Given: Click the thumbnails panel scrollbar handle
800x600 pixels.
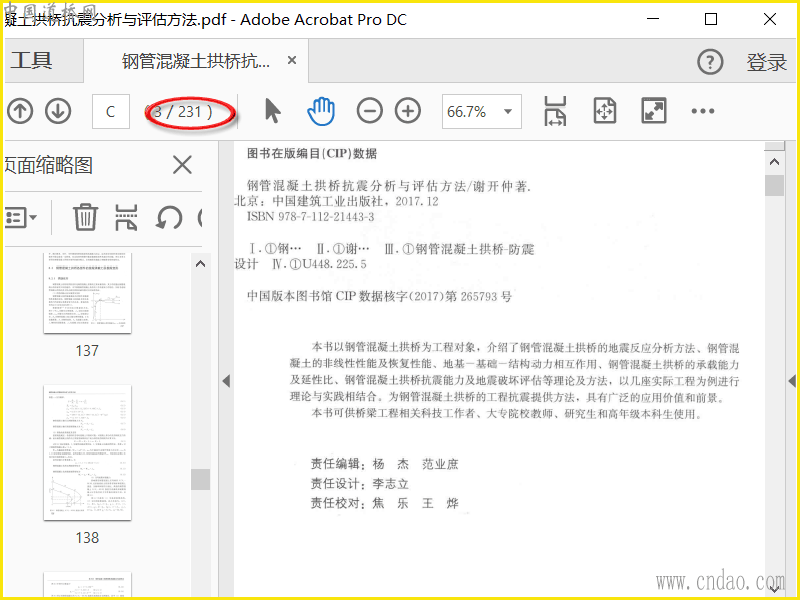Looking at the screenshot, I should click(201, 479).
